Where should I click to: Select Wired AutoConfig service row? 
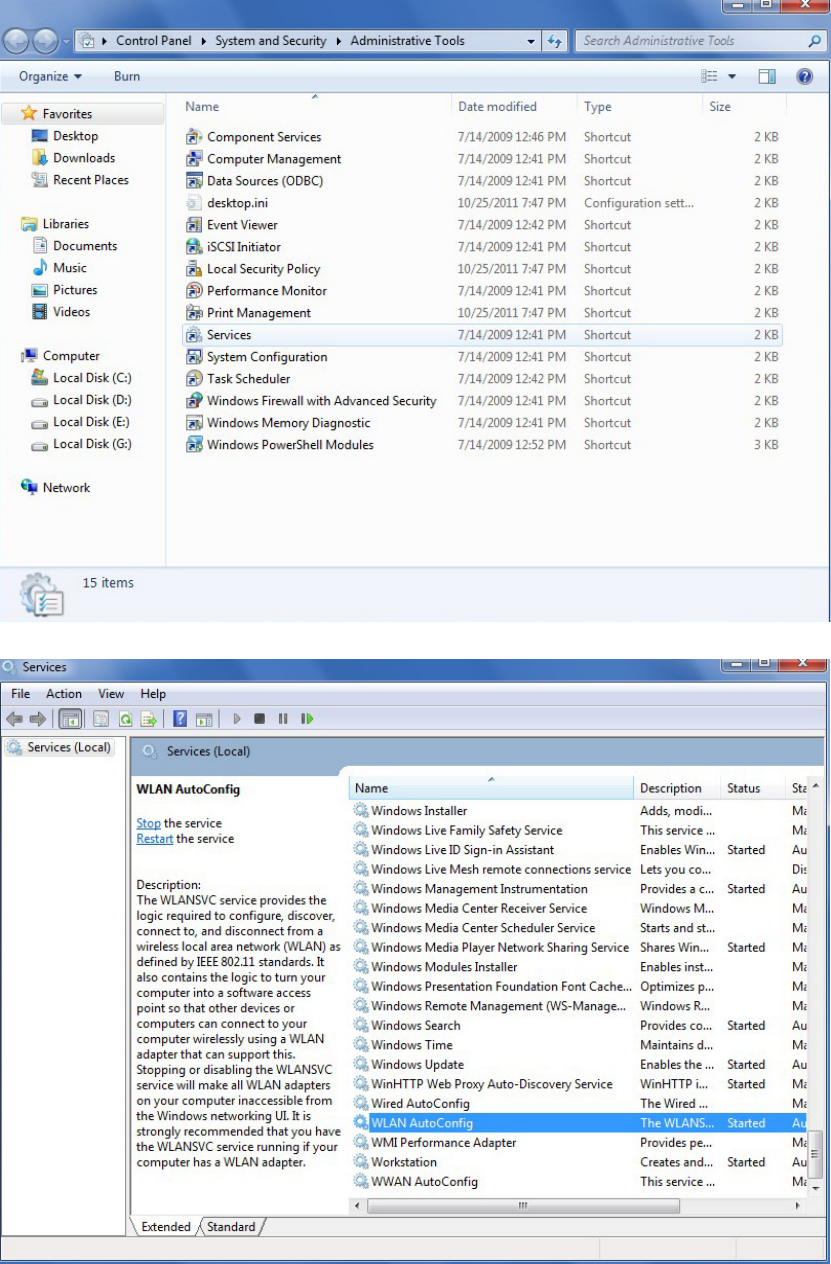579,1104
